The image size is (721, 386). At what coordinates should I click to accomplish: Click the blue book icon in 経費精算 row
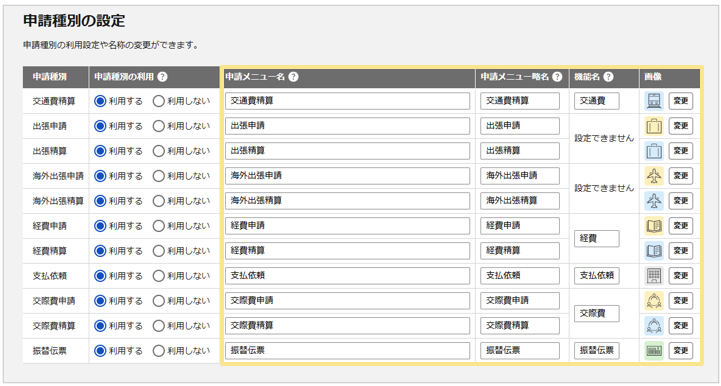pos(654,251)
